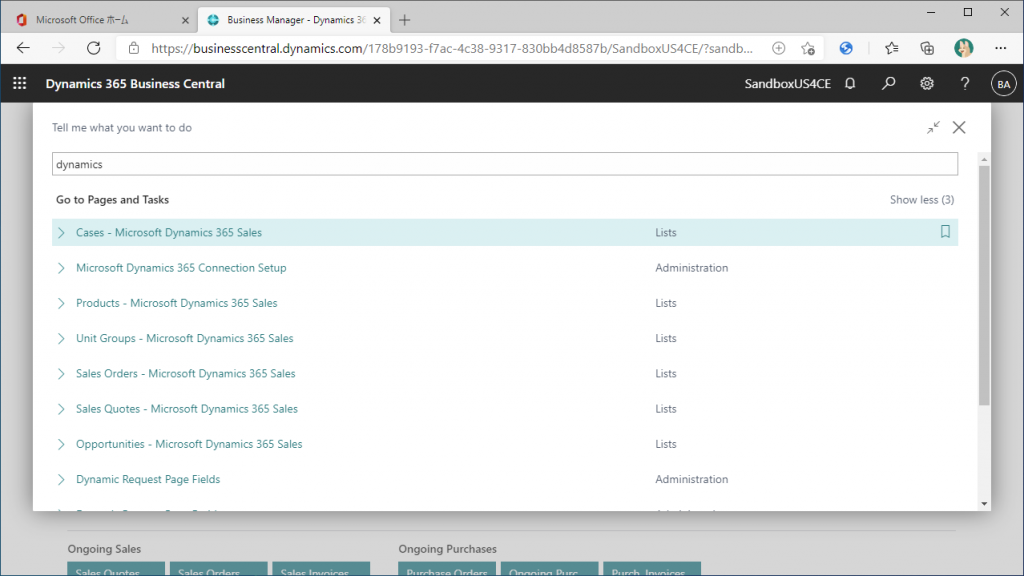Click the Administration label beside Connection Setup
Screen dimensions: 1024x576
692,268
